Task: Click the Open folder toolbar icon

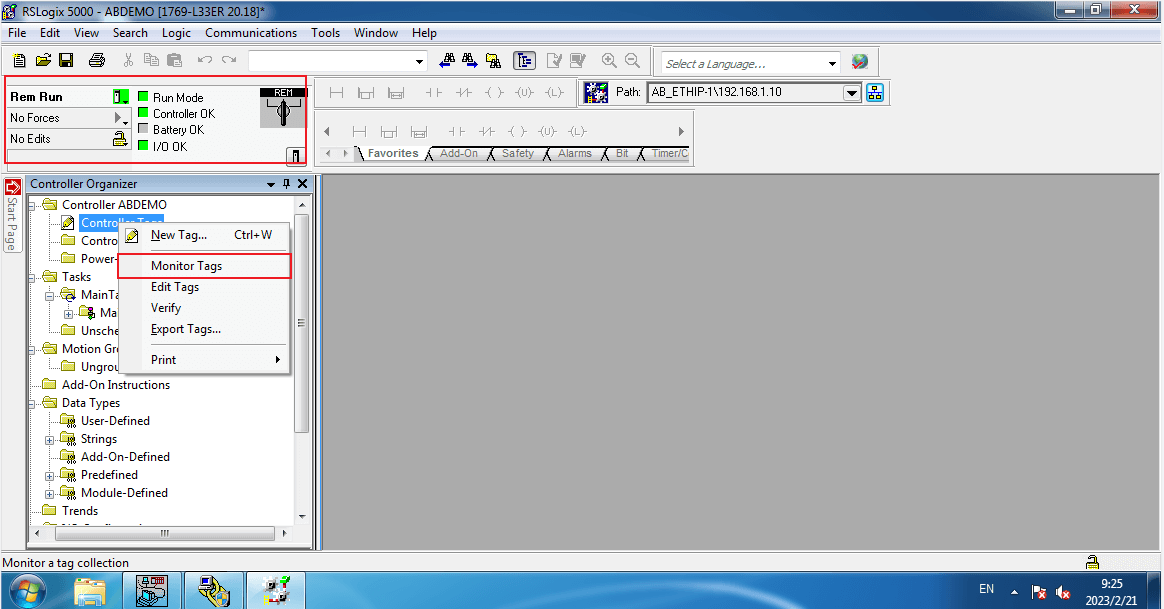Action: pyautogui.click(x=43, y=61)
